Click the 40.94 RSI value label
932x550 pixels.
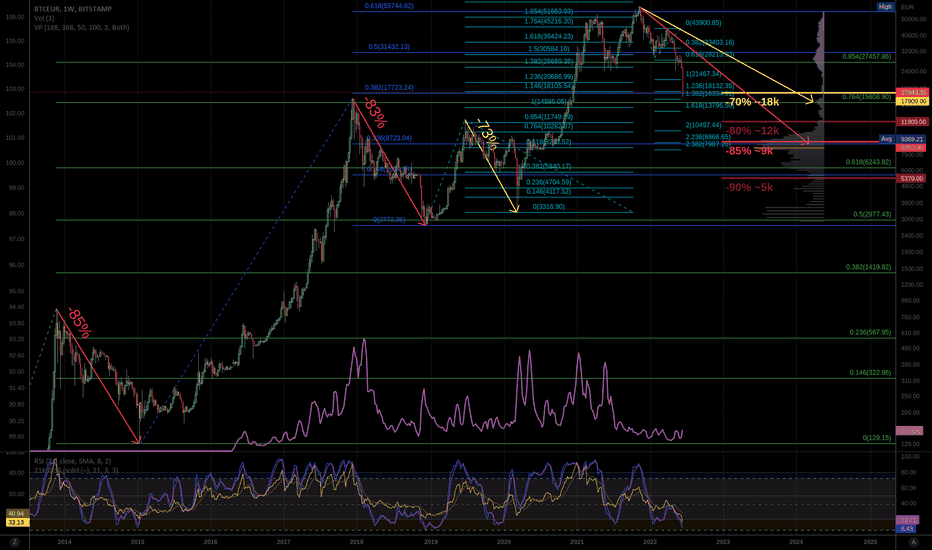[16, 513]
